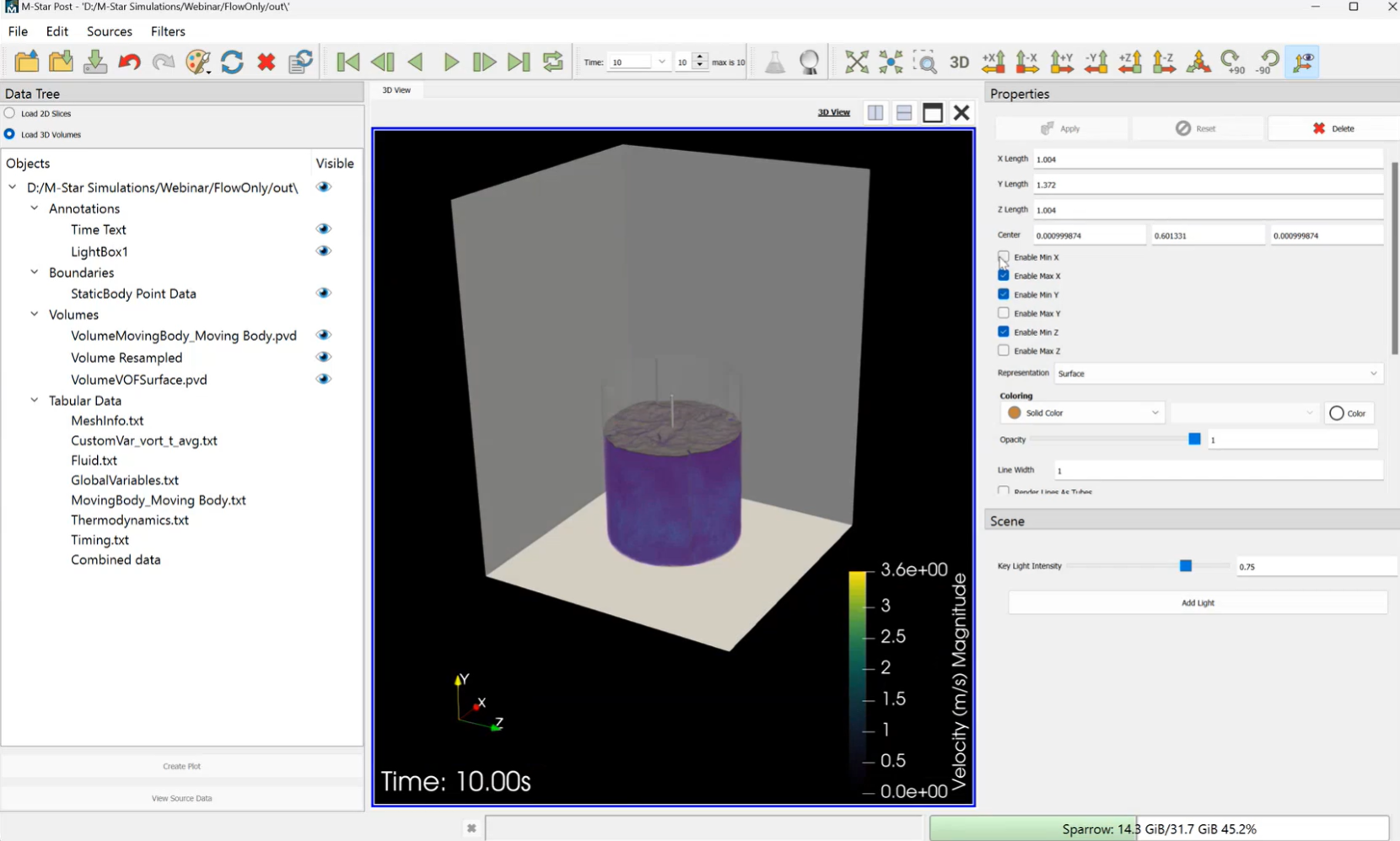Click the open folder icon in toolbar

(27, 62)
